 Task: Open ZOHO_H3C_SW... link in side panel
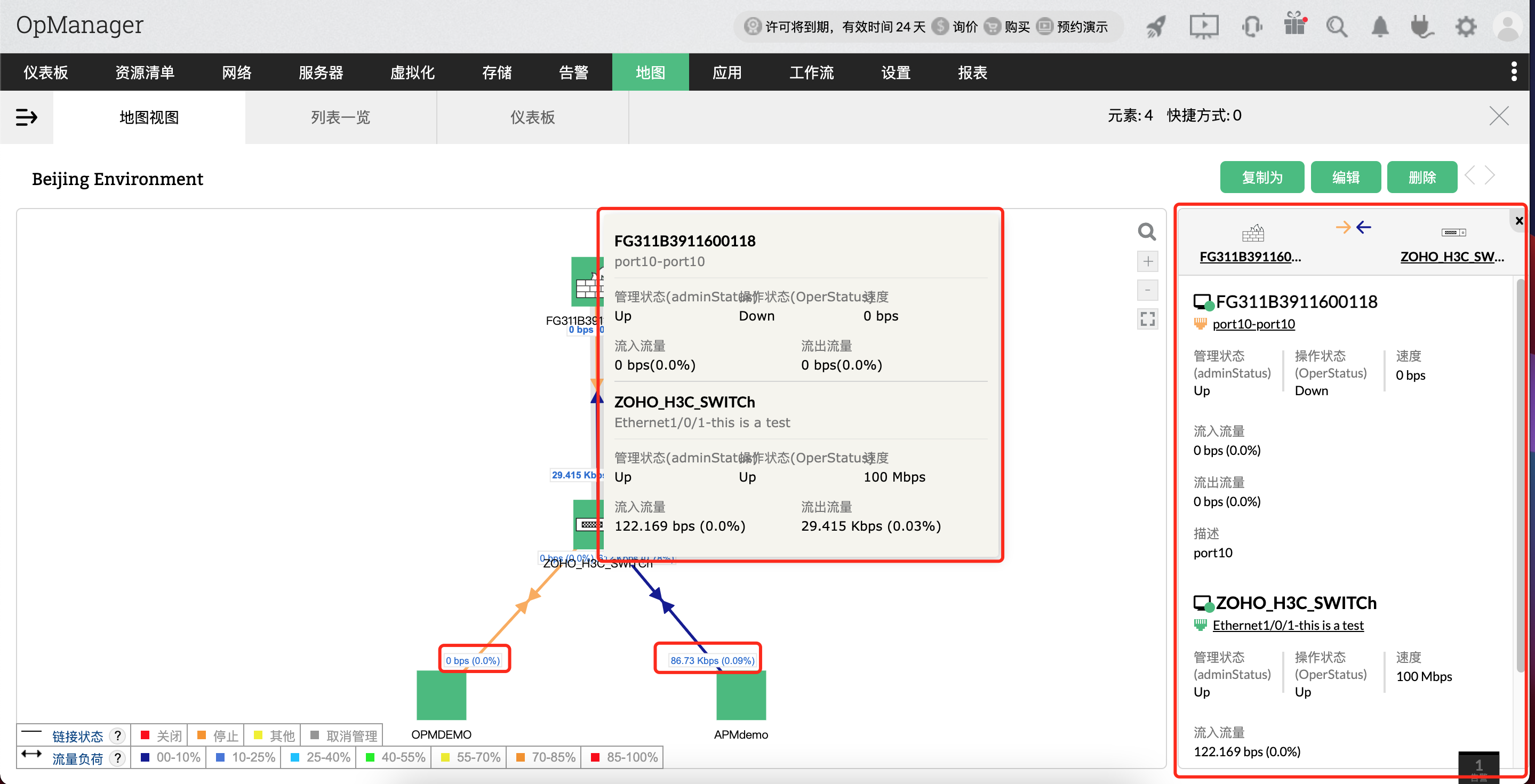click(1452, 256)
